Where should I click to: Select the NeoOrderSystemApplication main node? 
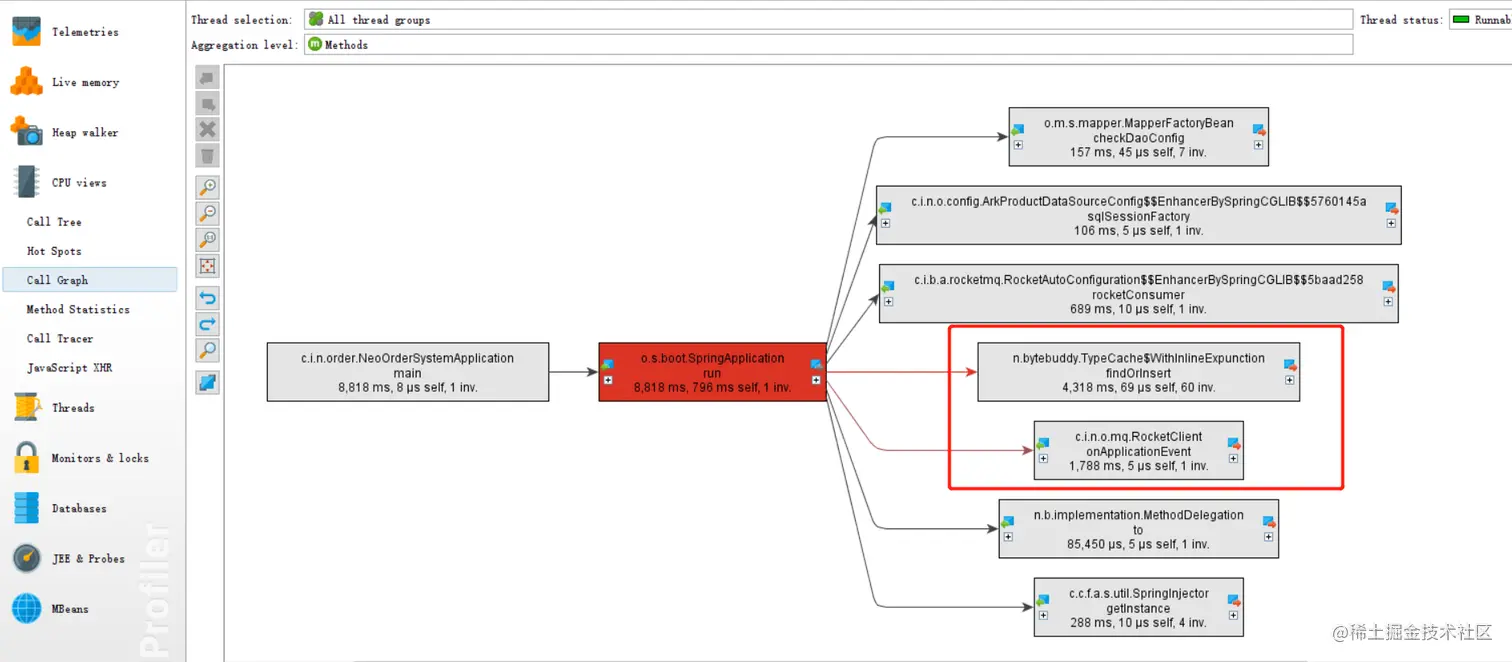click(408, 372)
